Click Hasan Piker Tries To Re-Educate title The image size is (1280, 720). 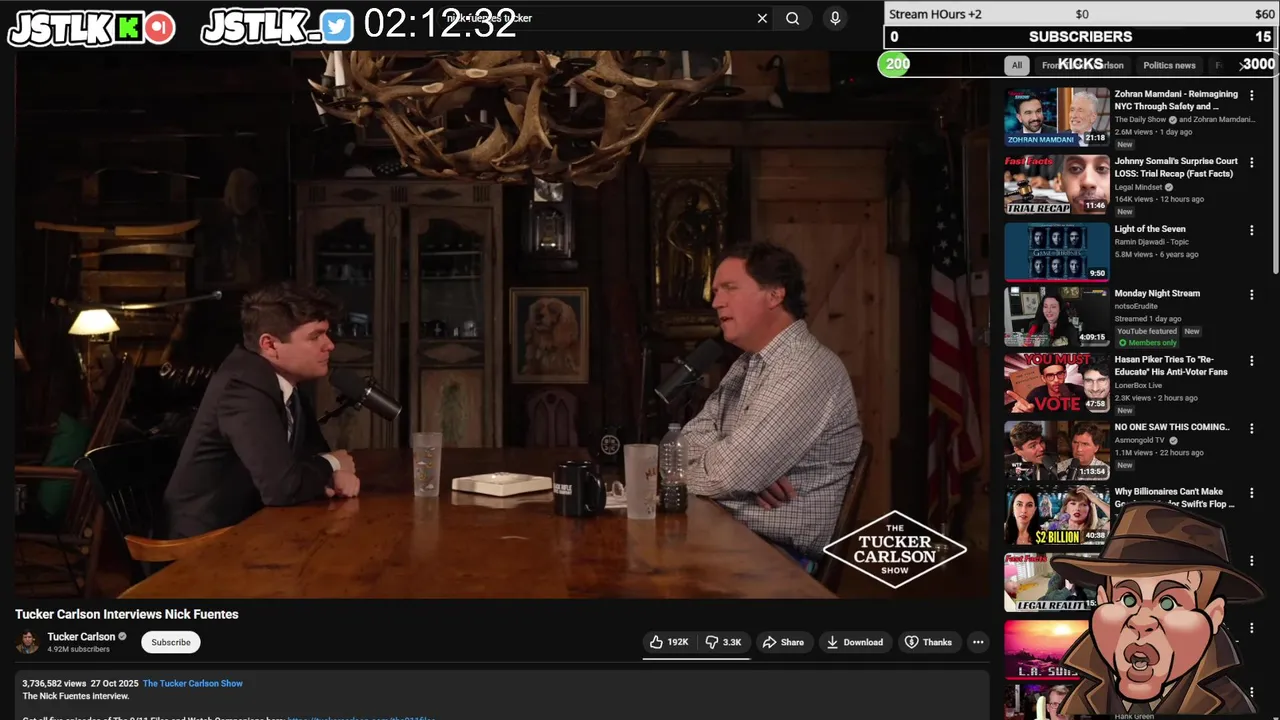1171,365
